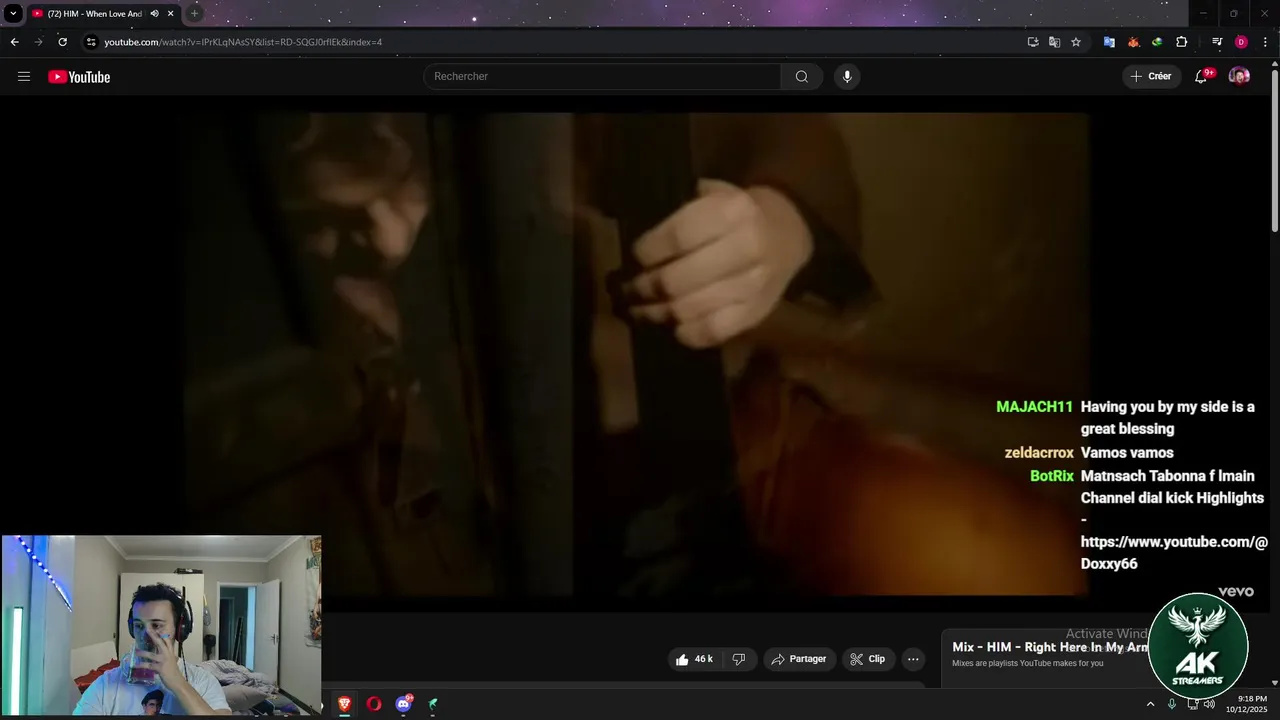
Task: Show hidden system tray icons chevron
Action: click(1150, 704)
